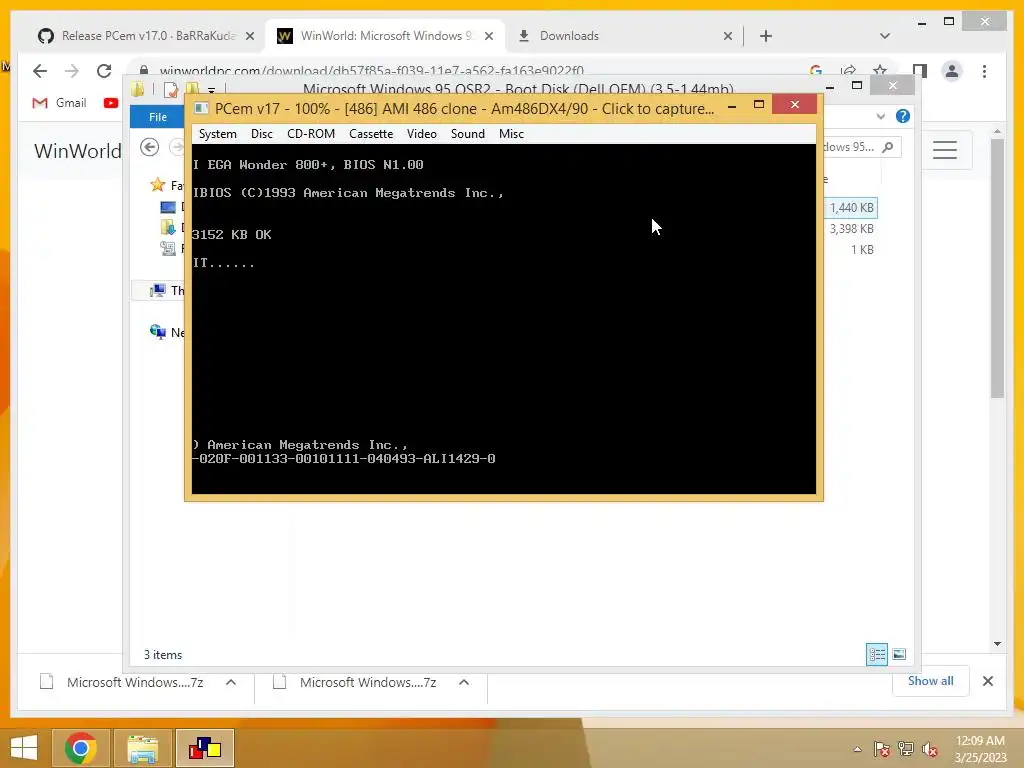Click Explorer back navigation arrow
1024x768 pixels.
[150, 147]
